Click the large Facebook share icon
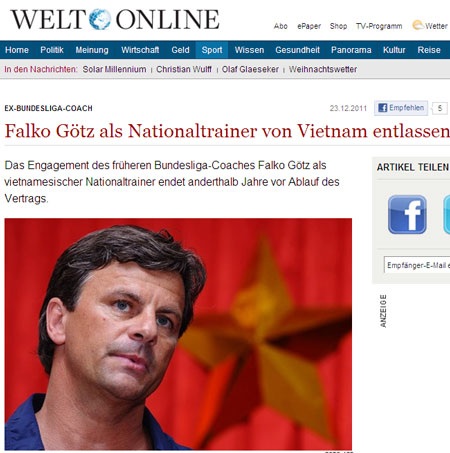 tap(407, 215)
